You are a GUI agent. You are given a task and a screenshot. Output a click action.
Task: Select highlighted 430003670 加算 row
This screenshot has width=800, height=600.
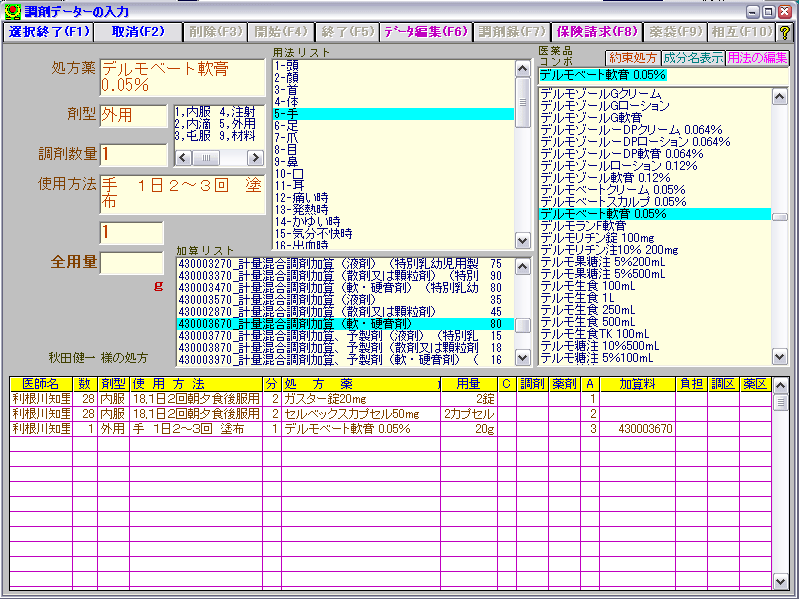(345, 324)
